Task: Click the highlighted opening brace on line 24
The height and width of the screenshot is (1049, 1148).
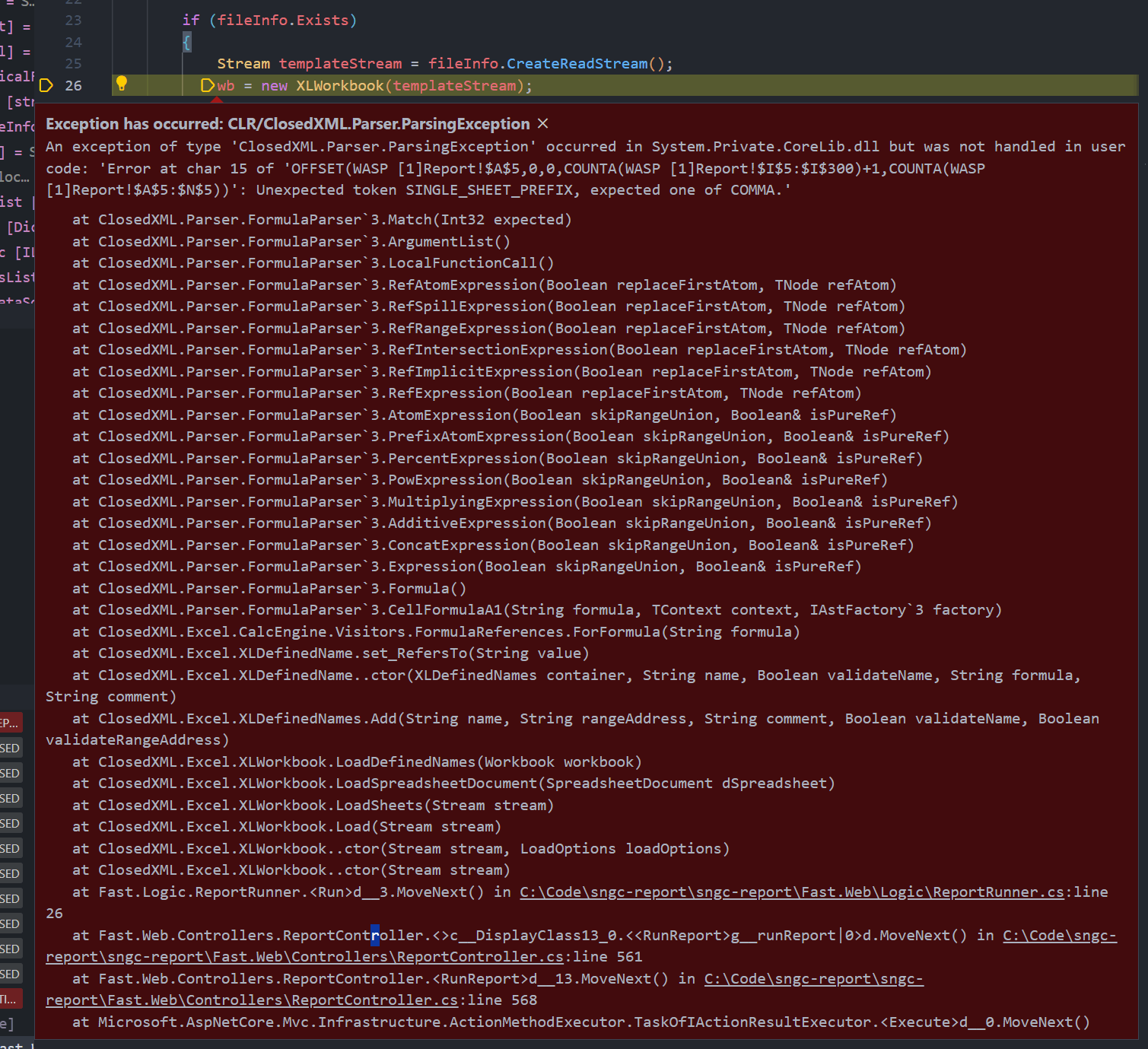Action: coord(187,43)
